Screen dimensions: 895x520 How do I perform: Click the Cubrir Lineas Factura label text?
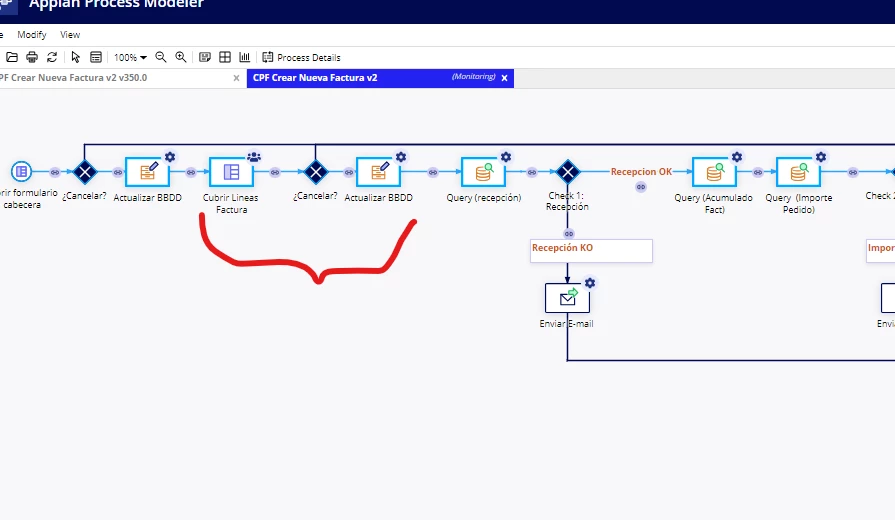pos(231,204)
